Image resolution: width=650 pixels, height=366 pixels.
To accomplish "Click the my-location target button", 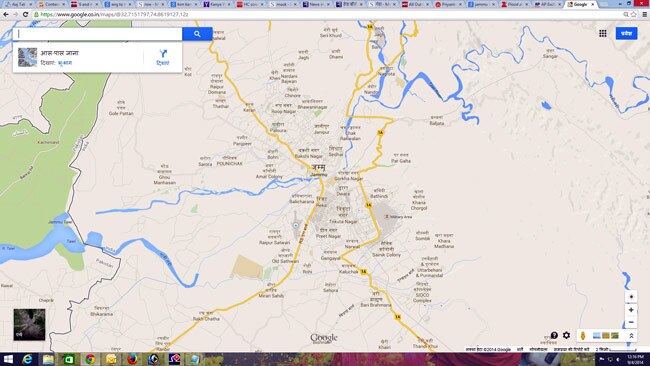I will (631, 297).
